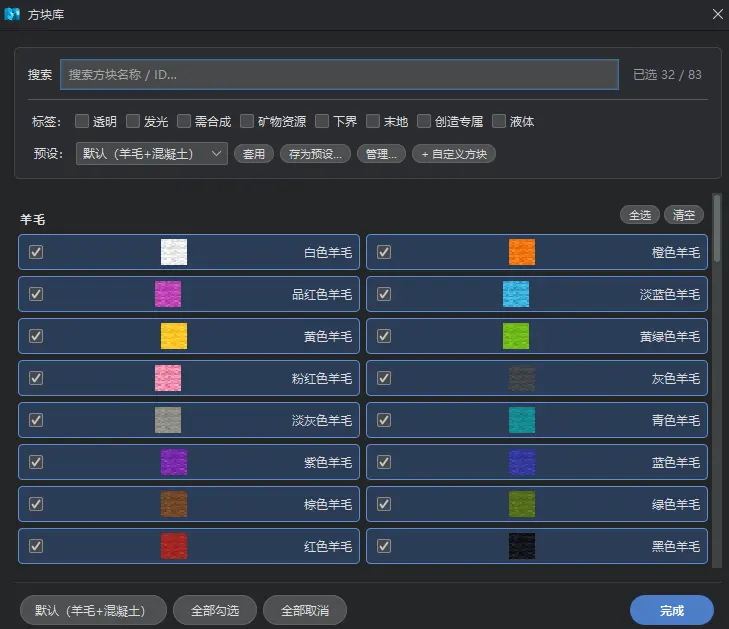Image resolution: width=729 pixels, height=629 pixels.
Task: Uncheck the 白色羊毛 checkbox
Action: 36,252
